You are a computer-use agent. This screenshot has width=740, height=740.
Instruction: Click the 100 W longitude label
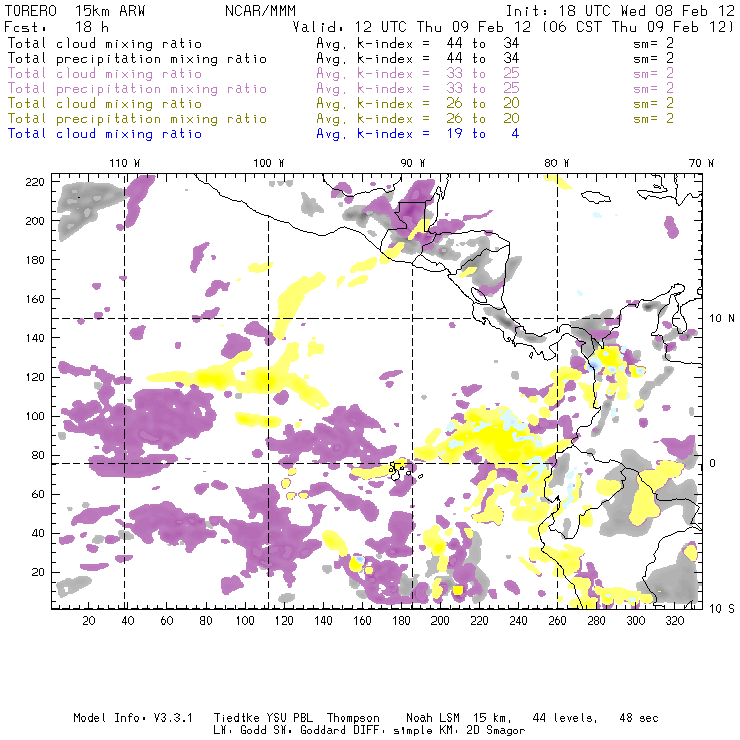pos(269,163)
